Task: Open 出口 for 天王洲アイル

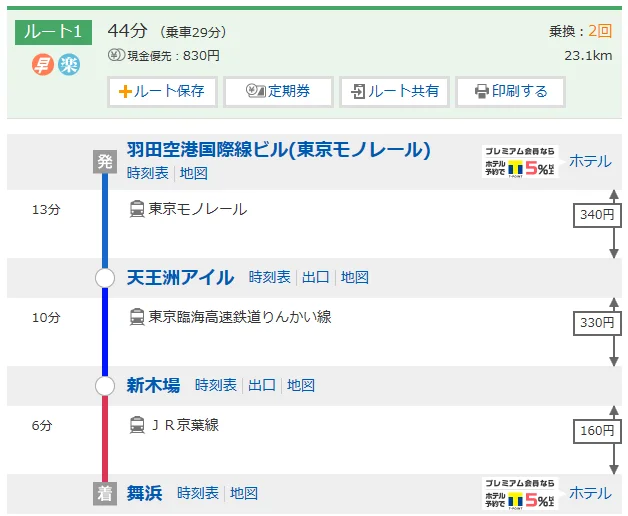Action: [x=316, y=277]
